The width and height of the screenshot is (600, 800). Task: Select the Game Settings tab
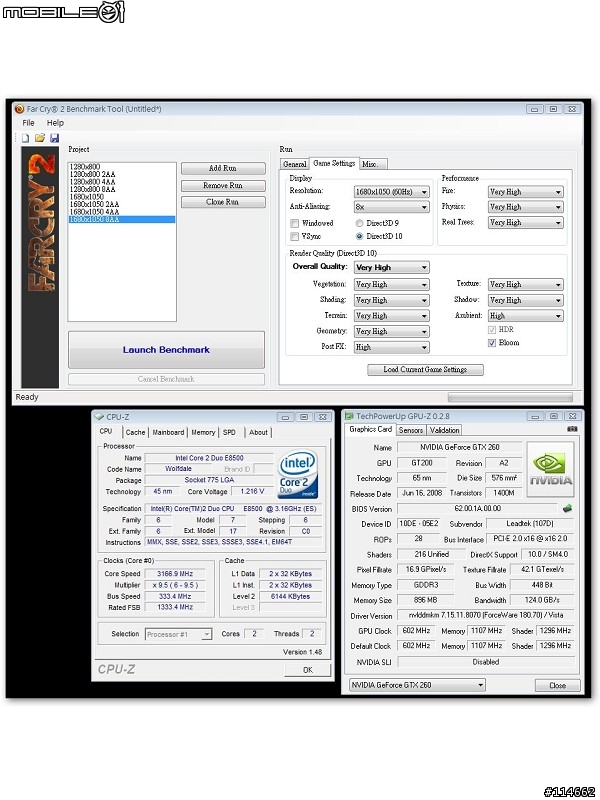pyautogui.click(x=334, y=163)
